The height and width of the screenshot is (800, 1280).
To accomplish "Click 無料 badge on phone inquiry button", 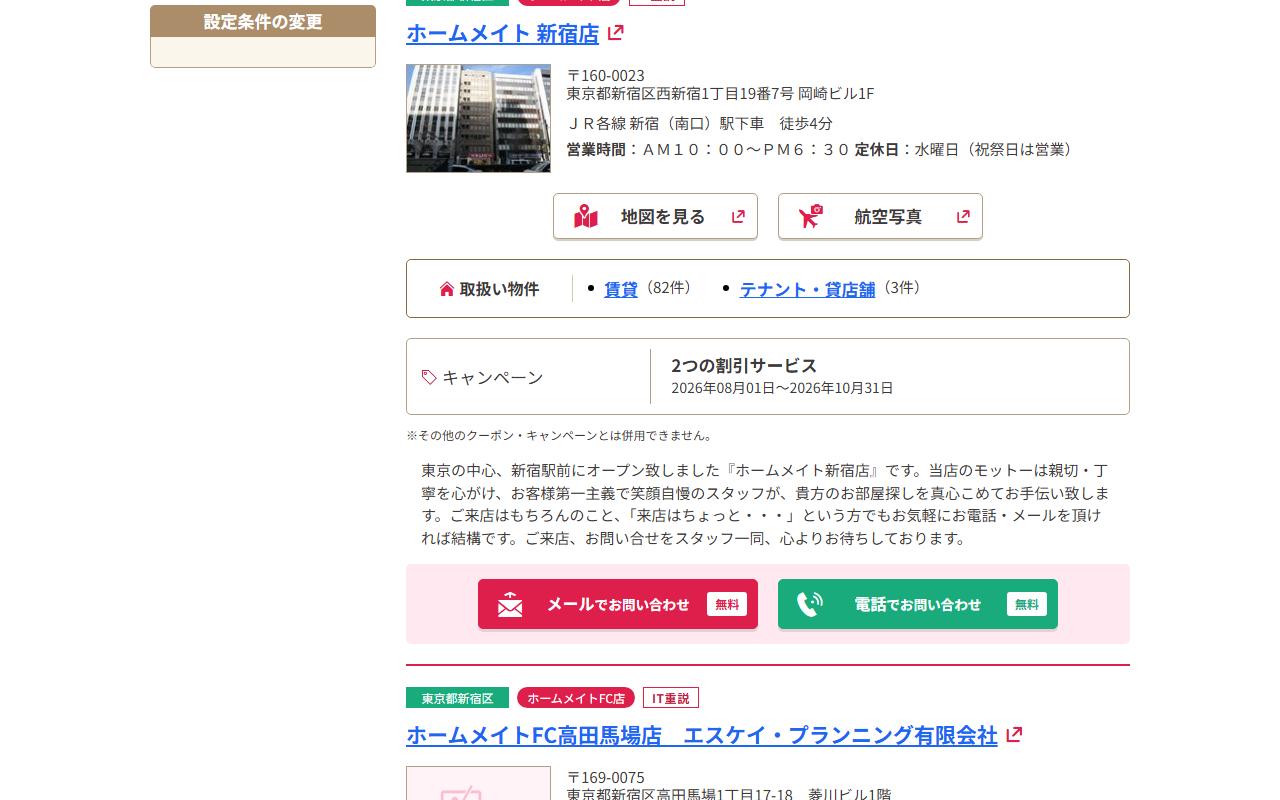I will click(x=1027, y=604).
